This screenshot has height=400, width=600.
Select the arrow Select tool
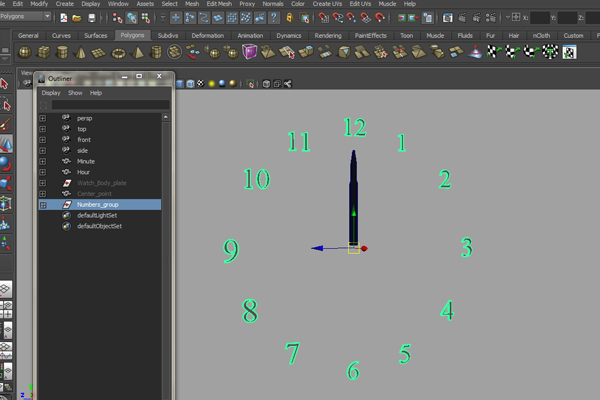[5, 83]
